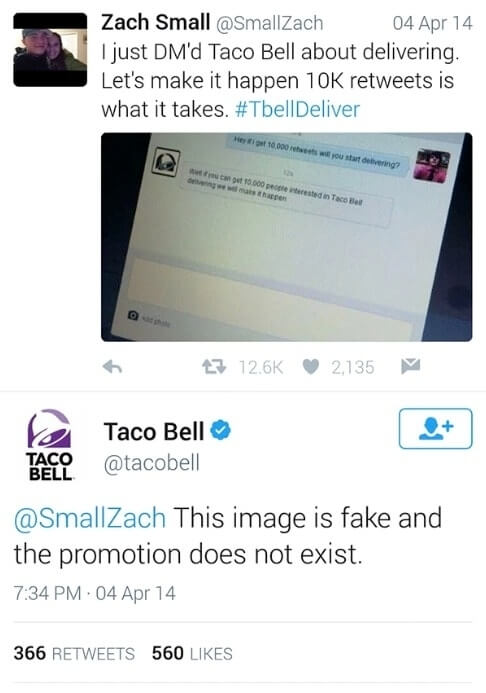Image resolution: width=486 pixels, height=693 pixels.
Task: Click the 12.6K retweet count
Action: pyautogui.click(x=261, y=367)
